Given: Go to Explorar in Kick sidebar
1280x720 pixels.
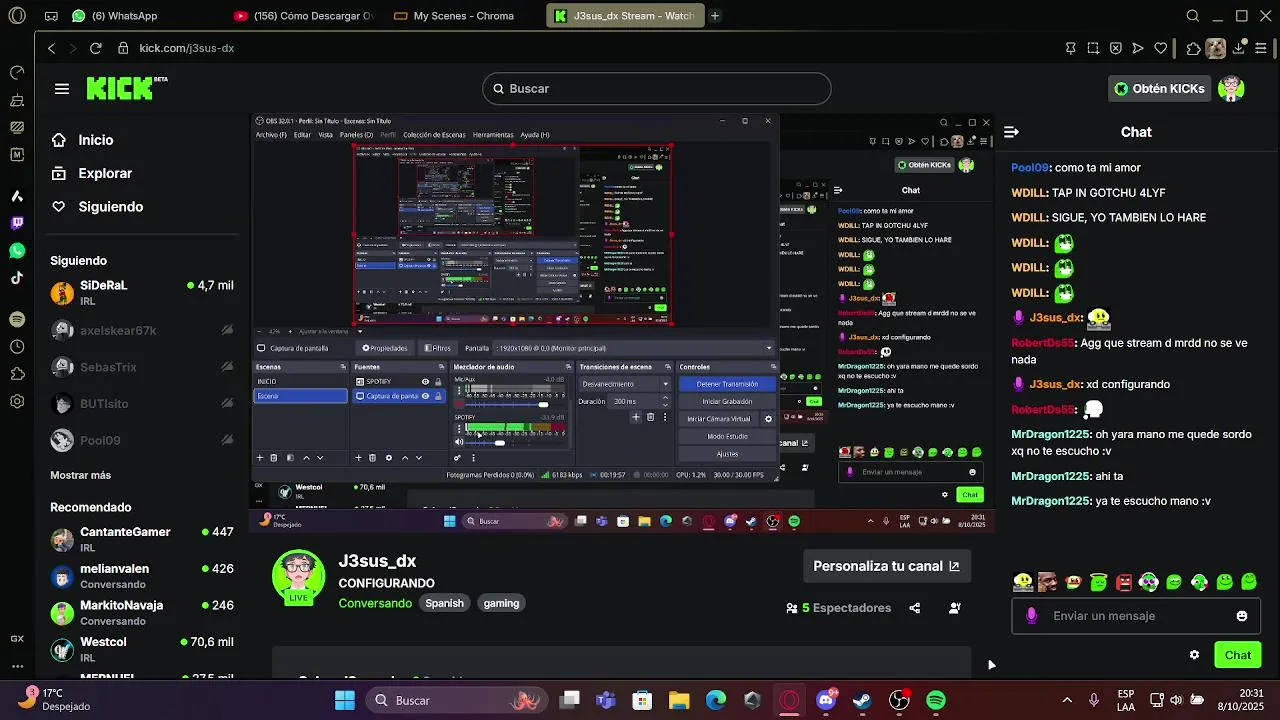Looking at the screenshot, I should (105, 173).
